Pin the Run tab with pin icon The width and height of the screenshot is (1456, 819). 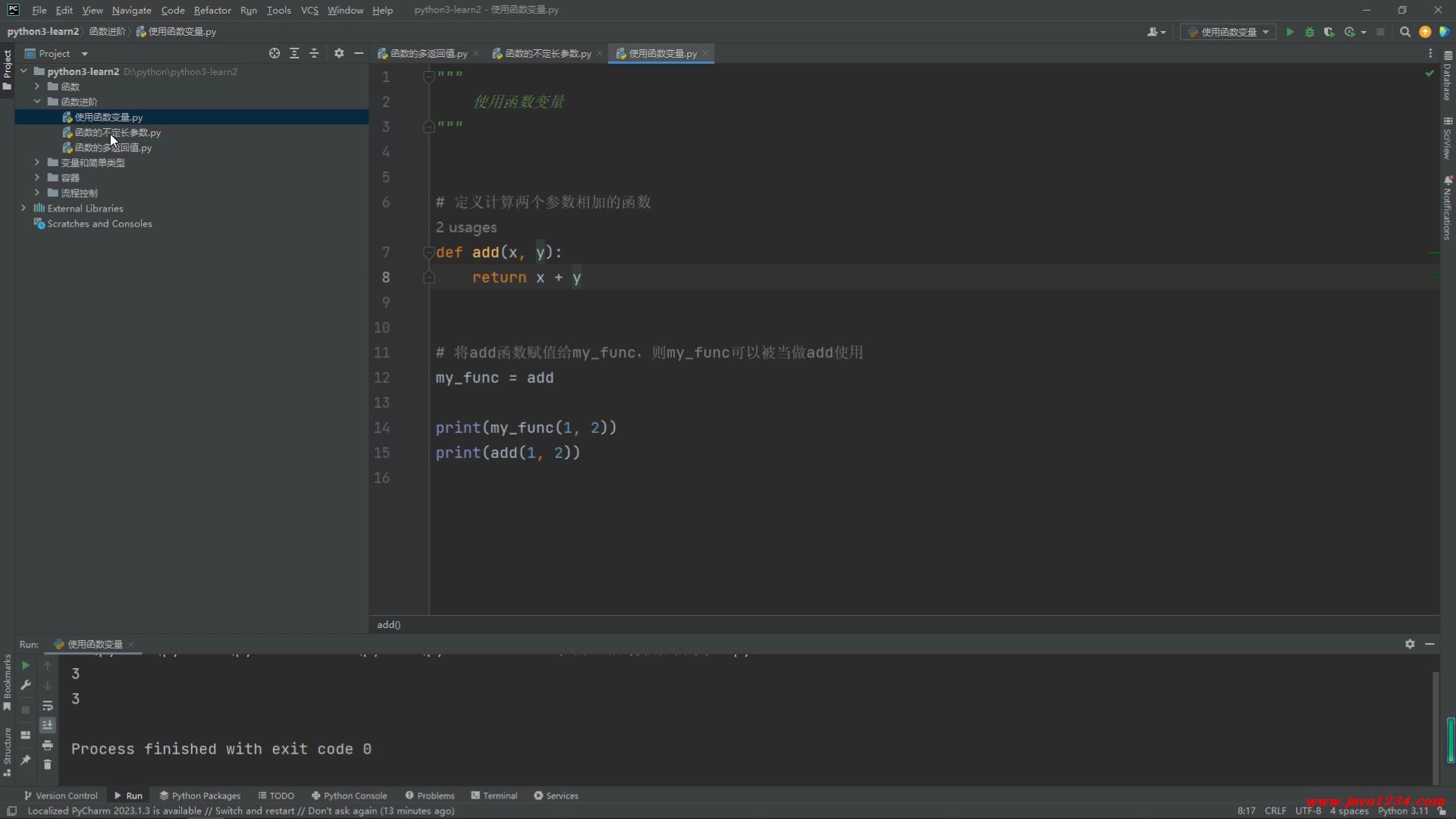click(25, 760)
